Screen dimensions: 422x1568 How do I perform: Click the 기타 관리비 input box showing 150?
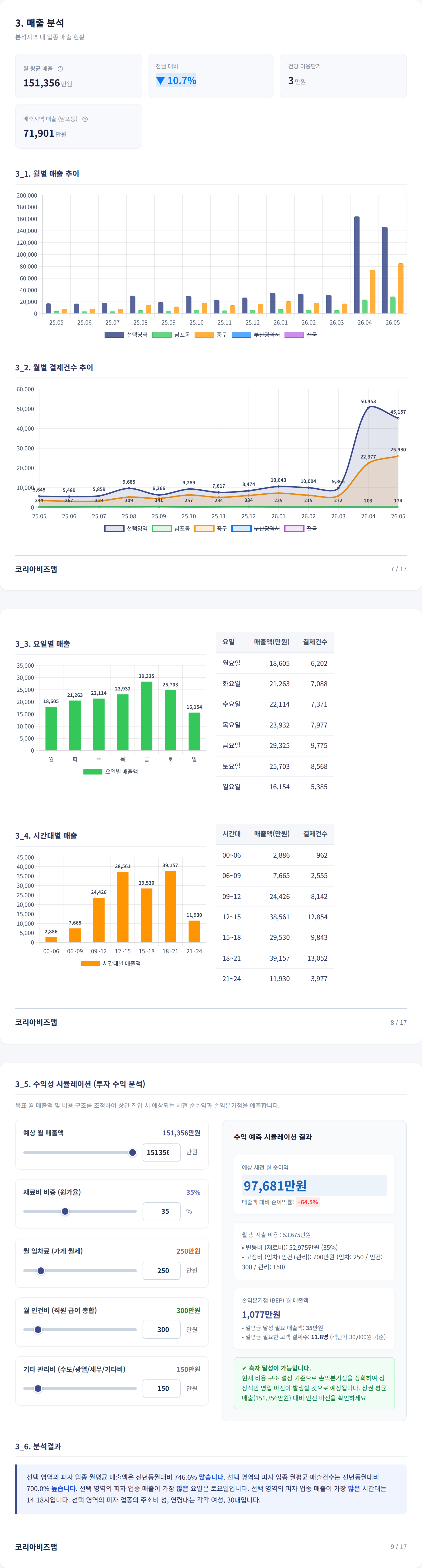pyautogui.click(x=161, y=1389)
